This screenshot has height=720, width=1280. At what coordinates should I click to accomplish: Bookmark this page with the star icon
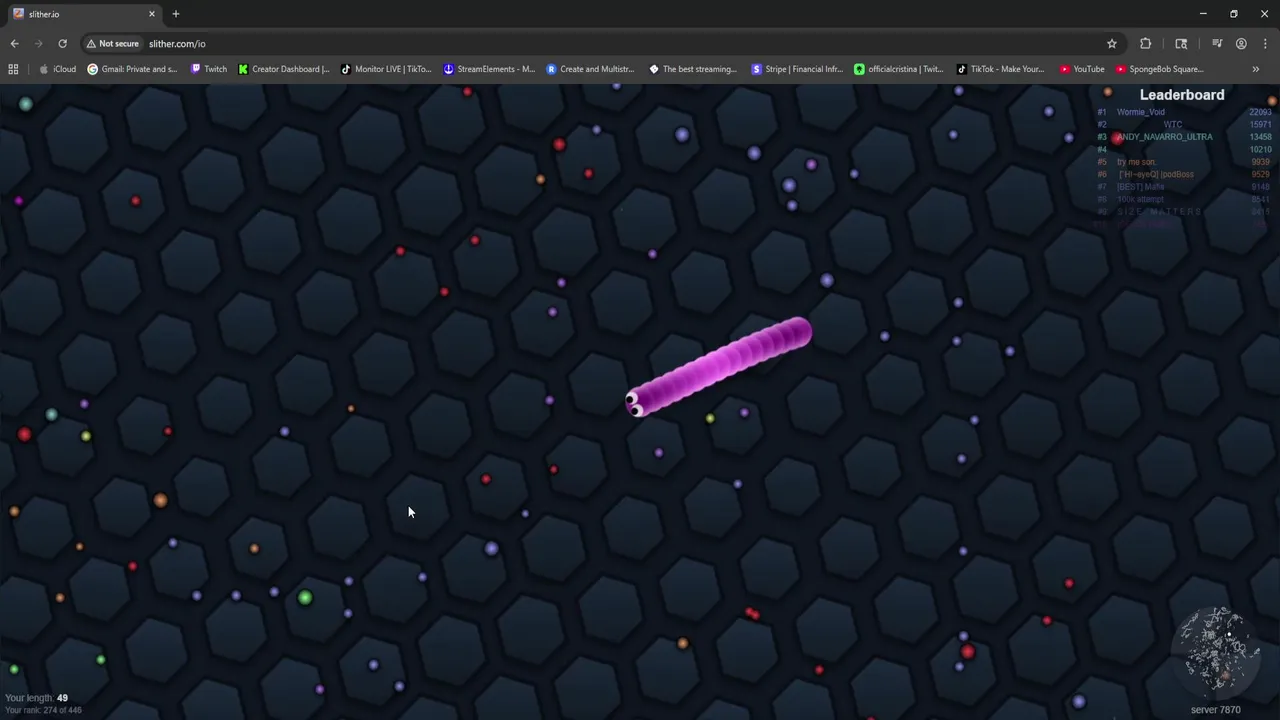pos(1111,43)
